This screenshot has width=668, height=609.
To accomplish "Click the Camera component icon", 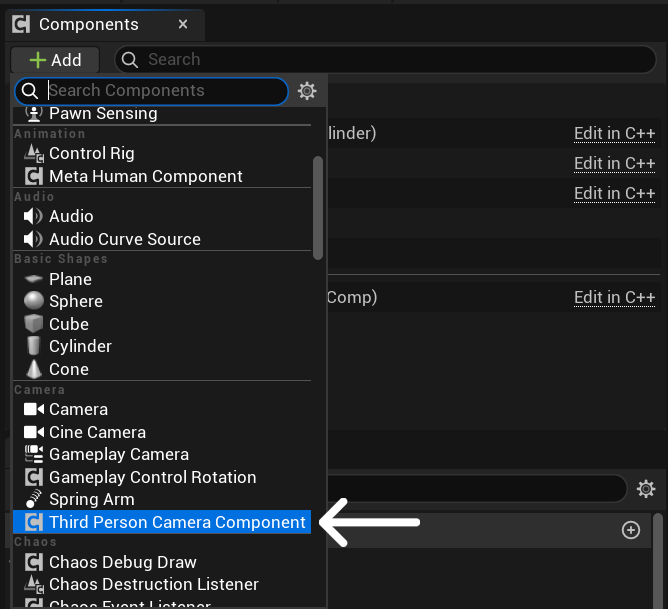I will click(34, 409).
